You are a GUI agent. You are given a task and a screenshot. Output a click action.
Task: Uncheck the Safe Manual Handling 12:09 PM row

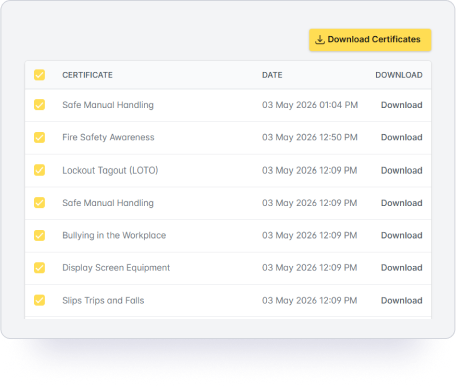(39, 203)
